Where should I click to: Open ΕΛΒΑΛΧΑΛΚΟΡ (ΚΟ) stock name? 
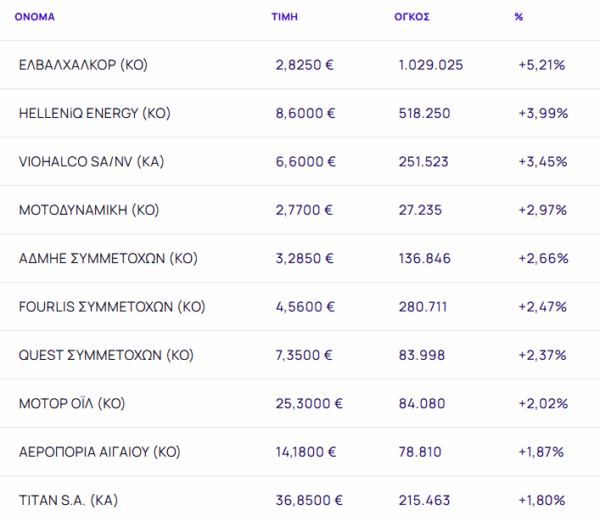[x=83, y=65]
